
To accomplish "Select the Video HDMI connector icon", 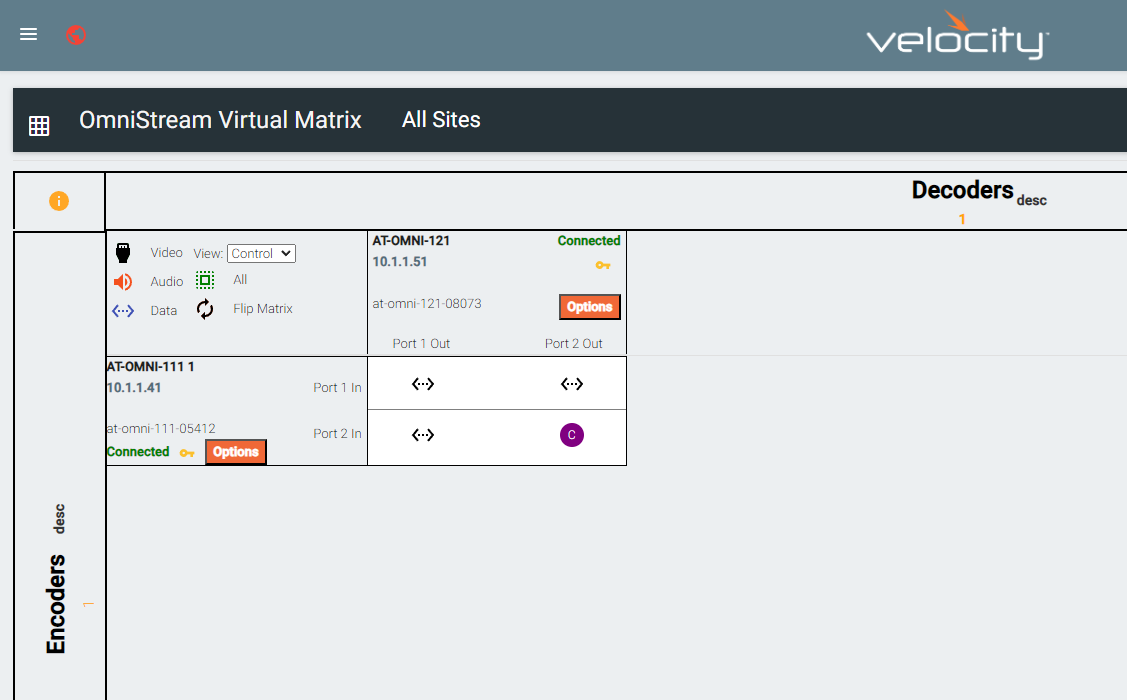I will (x=123, y=253).
